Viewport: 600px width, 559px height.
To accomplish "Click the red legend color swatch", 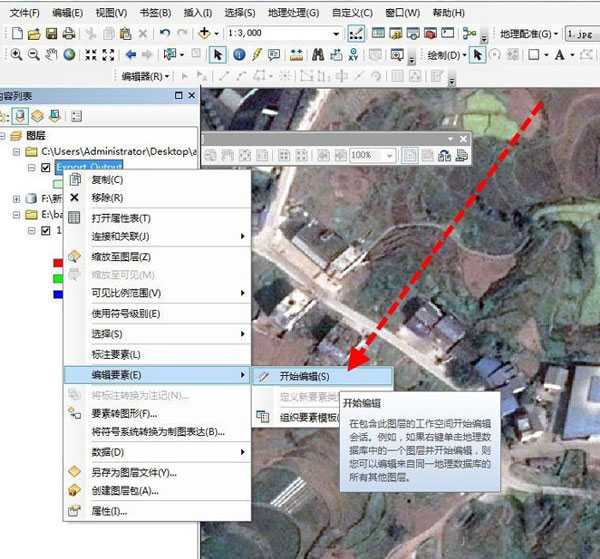I will click(59, 262).
